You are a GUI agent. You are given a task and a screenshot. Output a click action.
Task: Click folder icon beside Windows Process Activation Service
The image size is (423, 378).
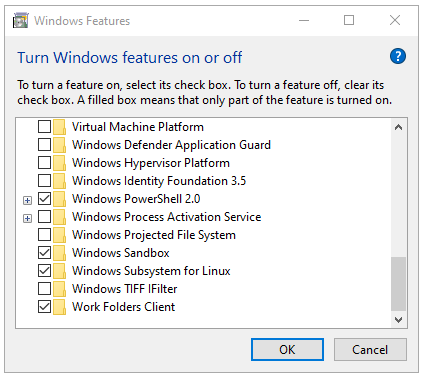[x=59, y=217]
